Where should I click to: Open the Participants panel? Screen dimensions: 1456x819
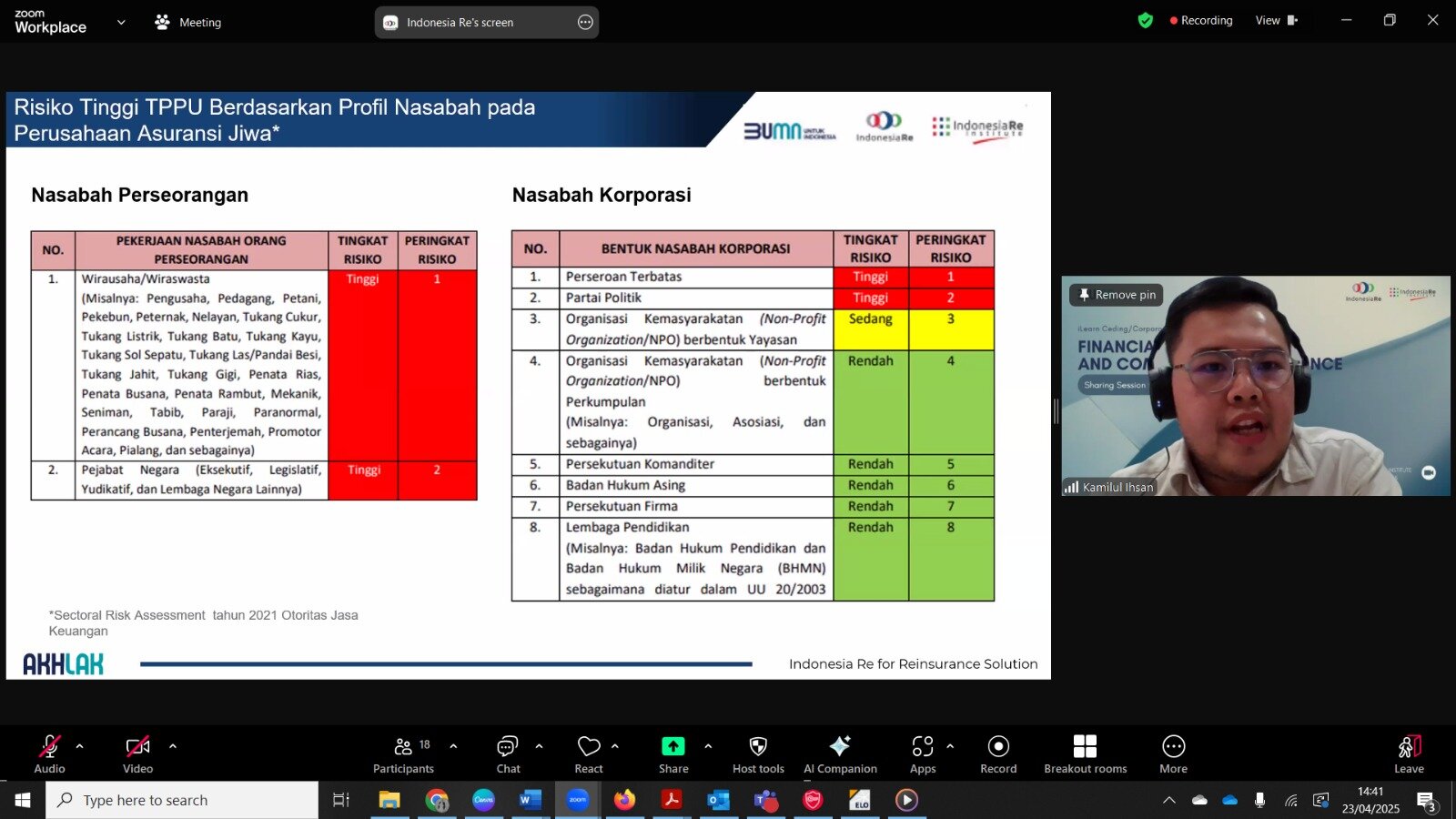pos(403,754)
